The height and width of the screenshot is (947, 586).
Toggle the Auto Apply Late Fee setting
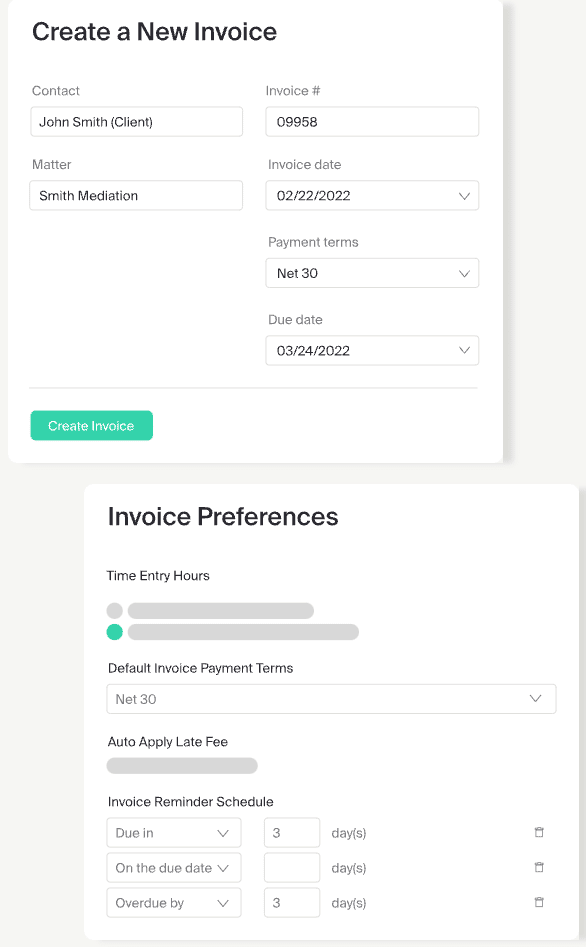tap(182, 765)
